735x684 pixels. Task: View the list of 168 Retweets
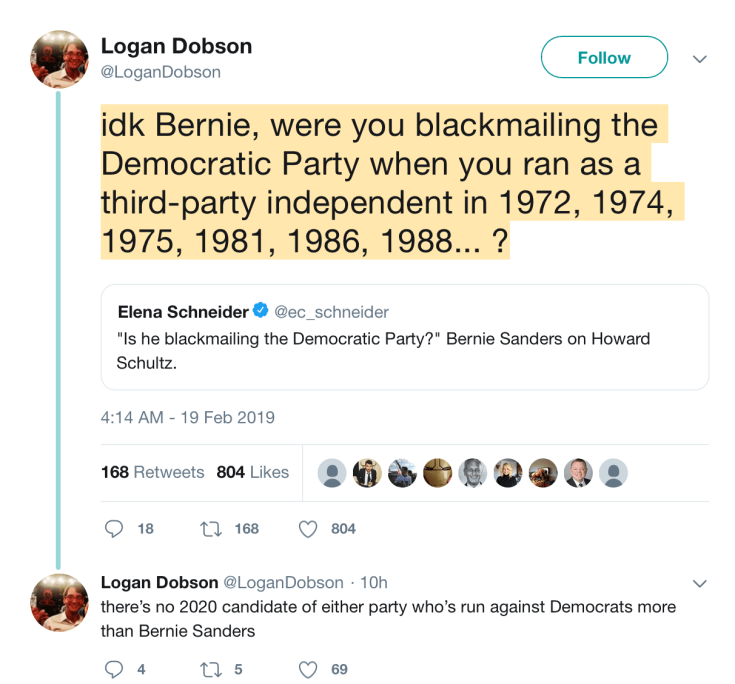[x=152, y=472]
